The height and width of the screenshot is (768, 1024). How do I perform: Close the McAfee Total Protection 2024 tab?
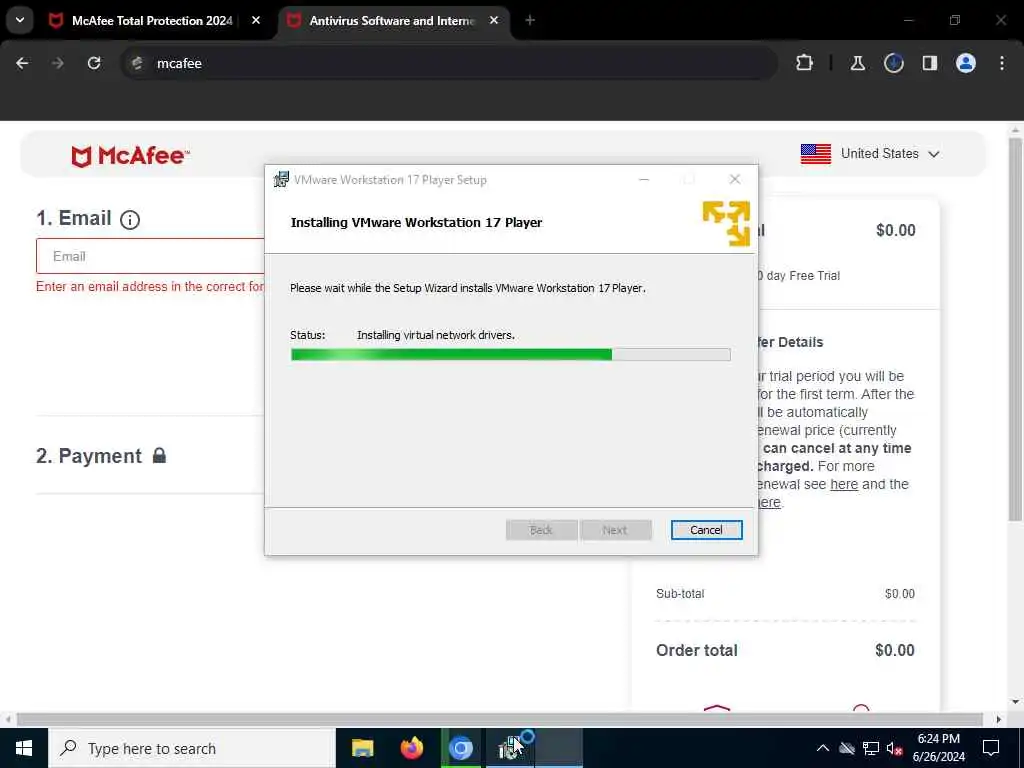(x=256, y=21)
